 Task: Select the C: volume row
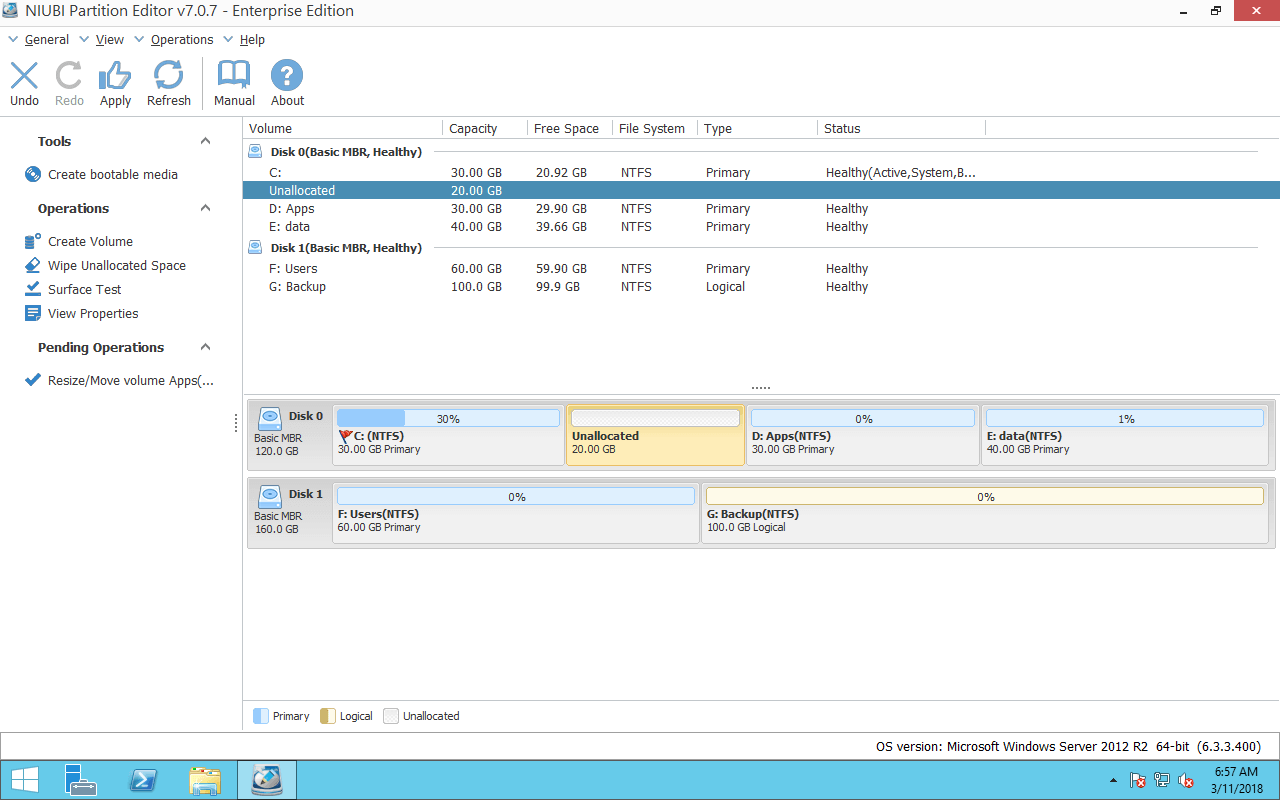pyautogui.click(x=761, y=172)
